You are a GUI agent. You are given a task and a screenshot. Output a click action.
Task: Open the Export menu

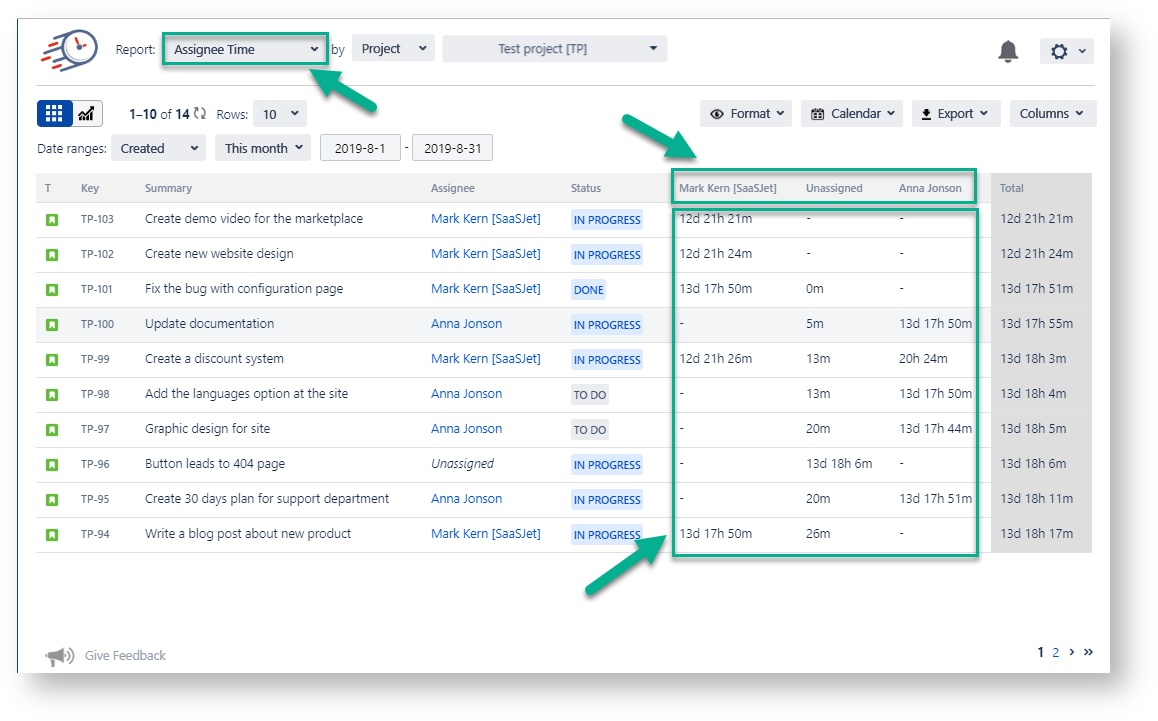pyautogui.click(x=956, y=114)
